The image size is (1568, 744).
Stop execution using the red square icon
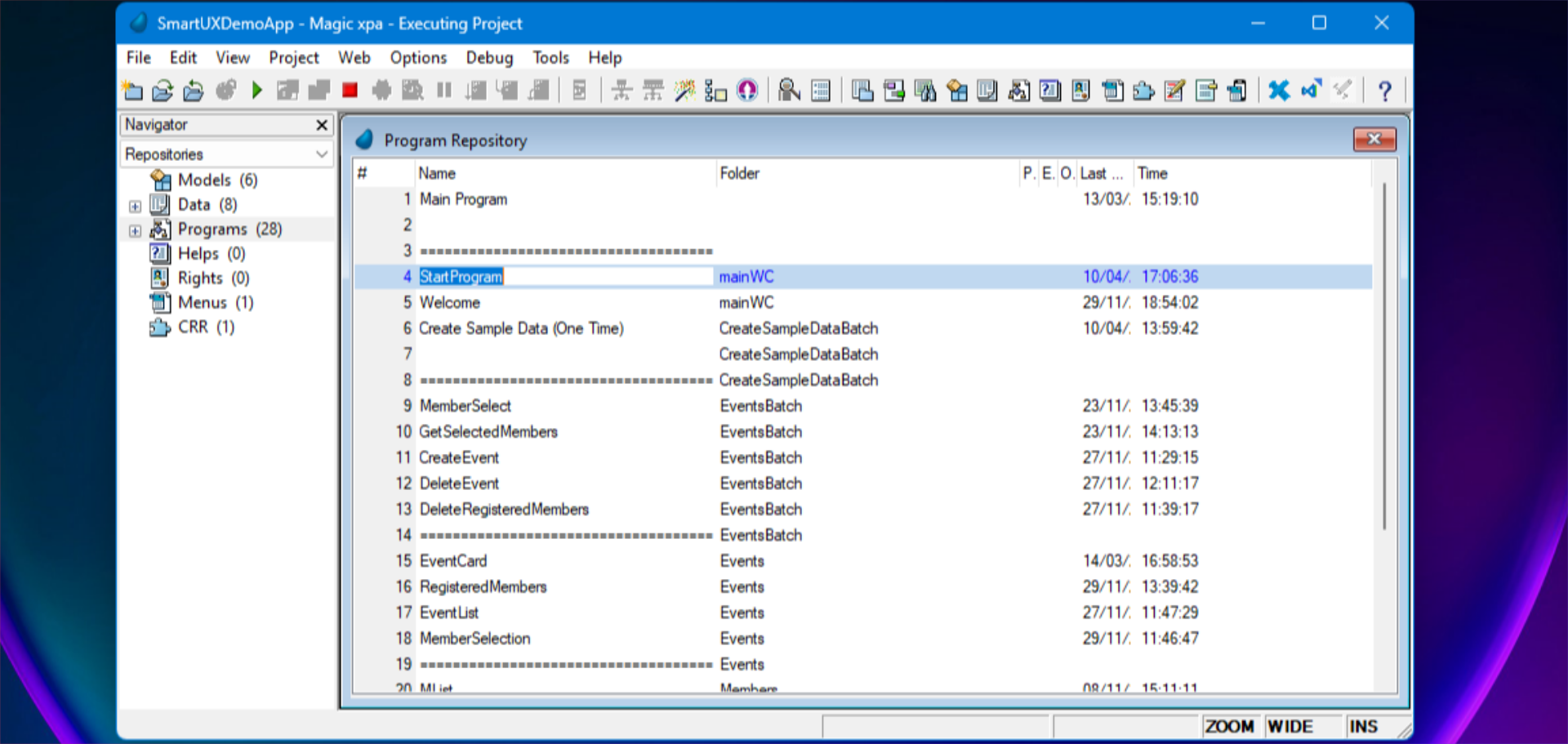coord(350,90)
